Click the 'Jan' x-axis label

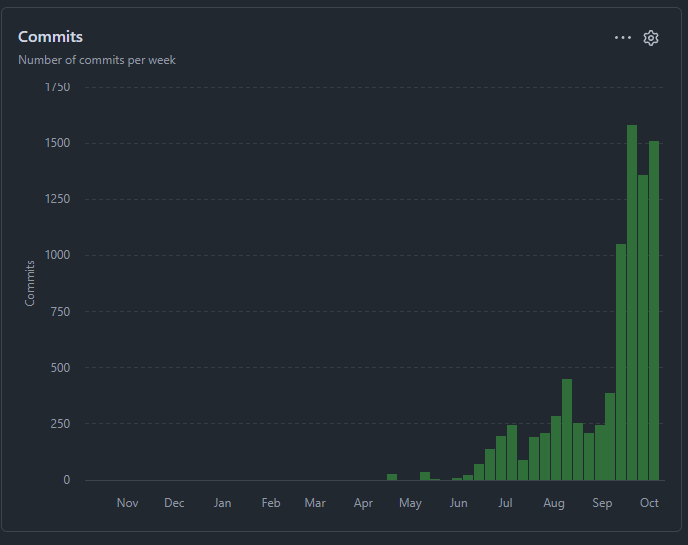coord(222,503)
